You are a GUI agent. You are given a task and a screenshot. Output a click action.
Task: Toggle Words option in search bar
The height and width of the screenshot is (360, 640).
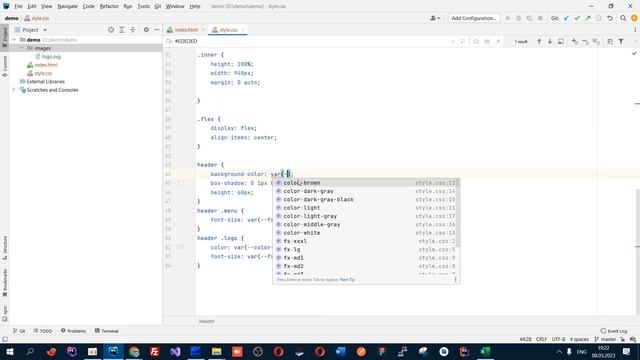(487, 42)
